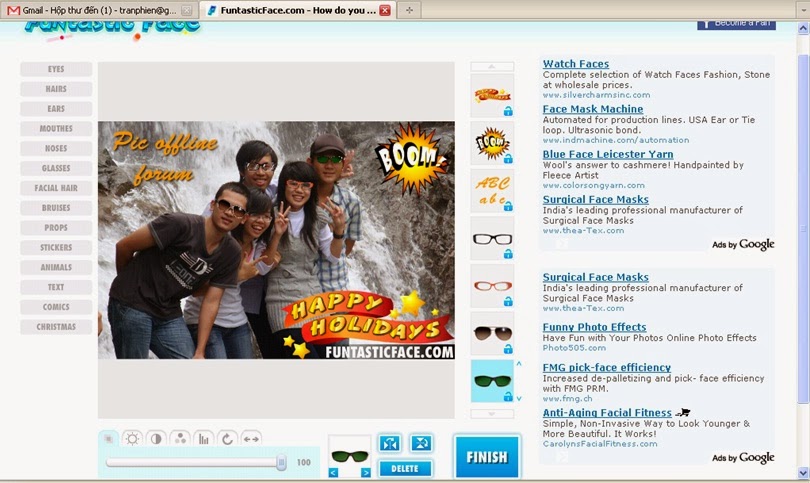Open the Funny Photo Effects link
Image resolution: width=810 pixels, height=483 pixels.
594,327
